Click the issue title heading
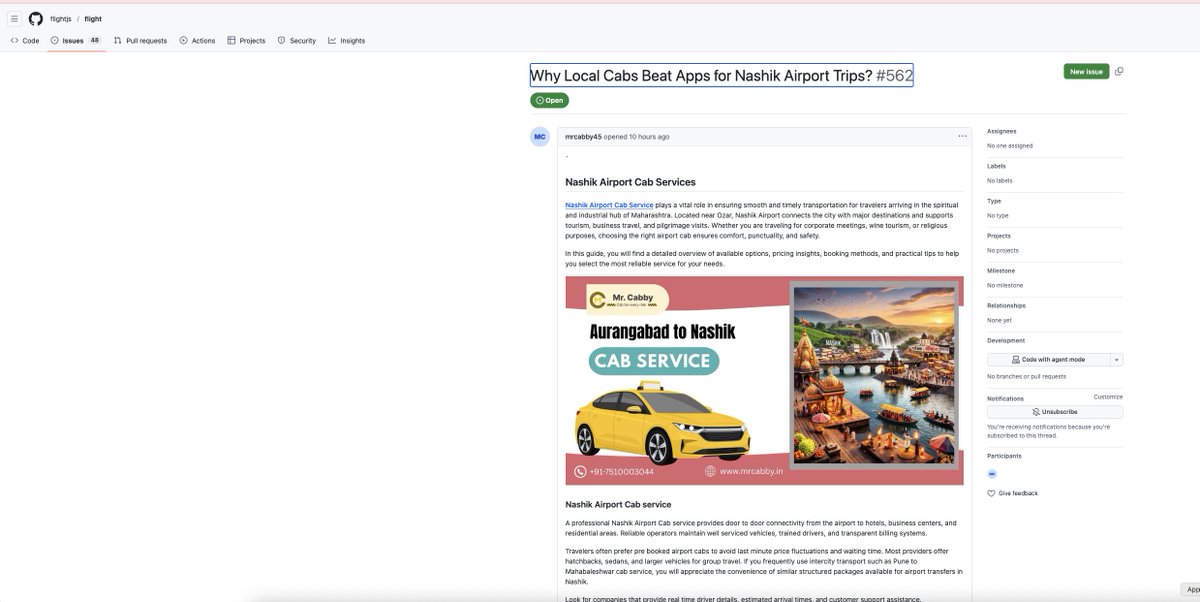Screen dimensions: 1200x602 [x=721, y=75]
